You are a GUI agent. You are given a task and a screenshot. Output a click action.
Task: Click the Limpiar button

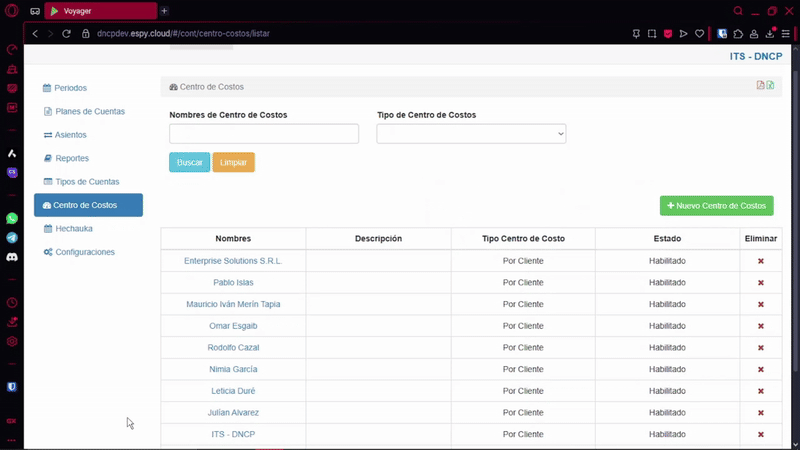pyautogui.click(x=233, y=162)
